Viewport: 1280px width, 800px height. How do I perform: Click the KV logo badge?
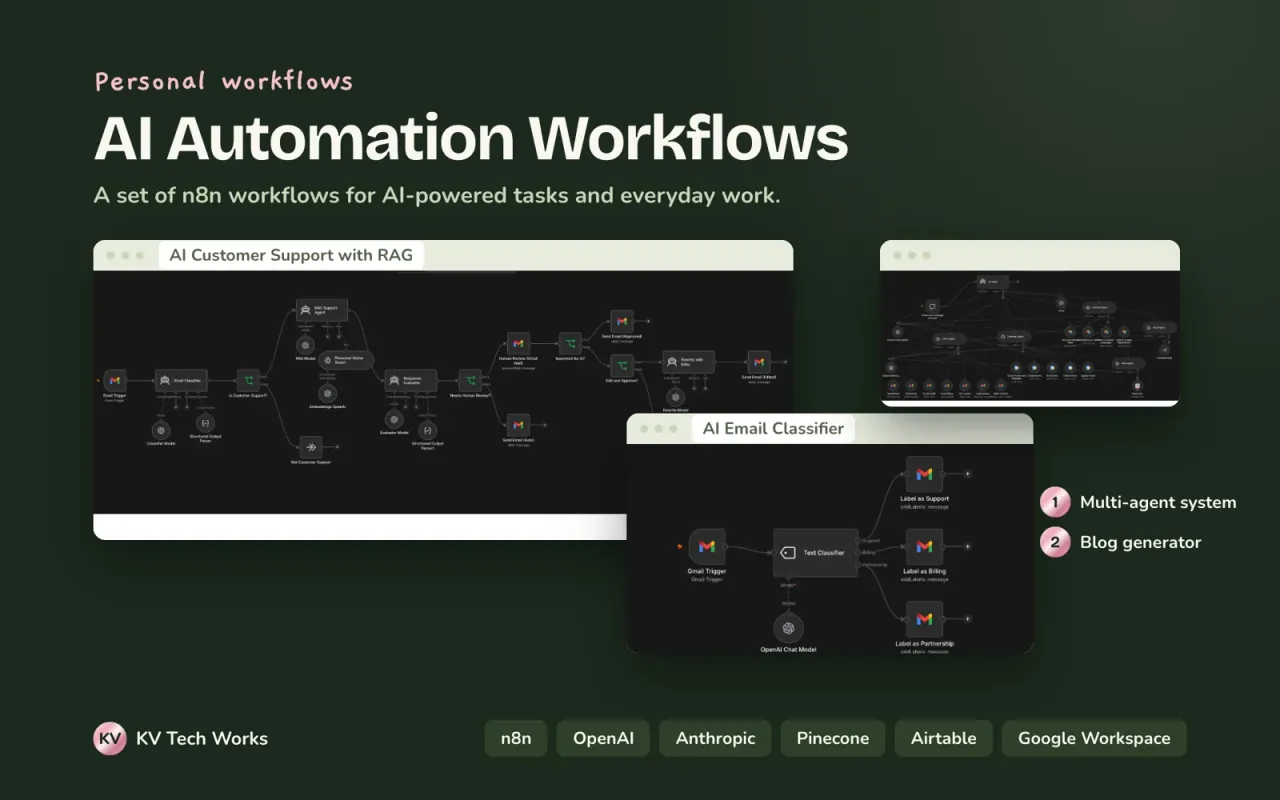coord(110,739)
